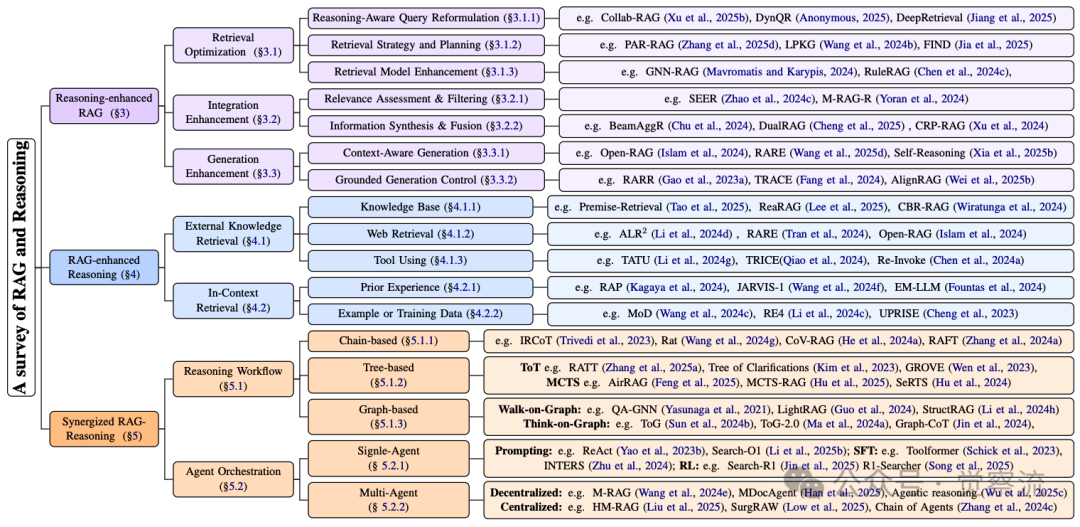This screenshot has width=1080, height=527.
Task: Click the 'External Knowledge Retrieval (§4.1)' box
Action: (x=233, y=234)
